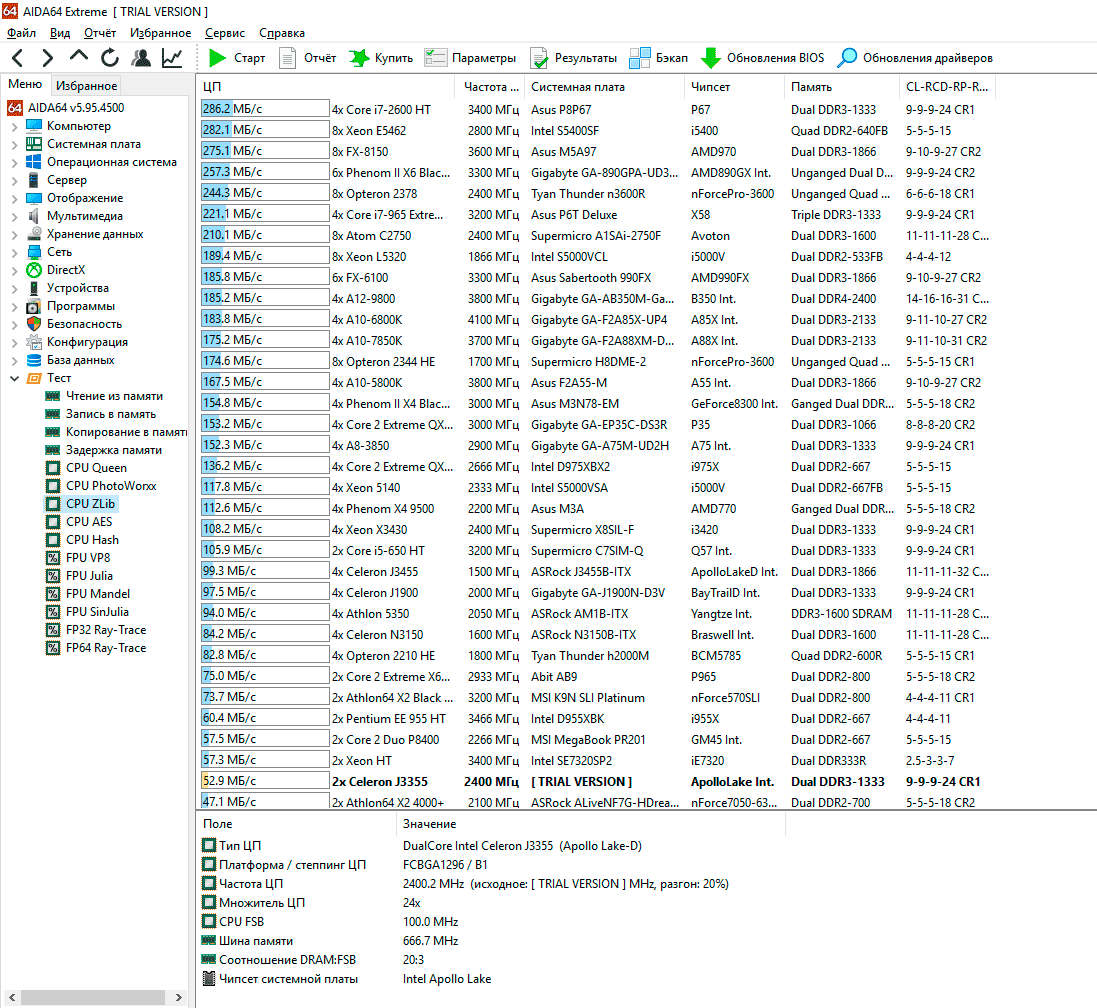Collapse the Тест tree node
Viewport: 1097px width, 1008px height.
(14, 379)
